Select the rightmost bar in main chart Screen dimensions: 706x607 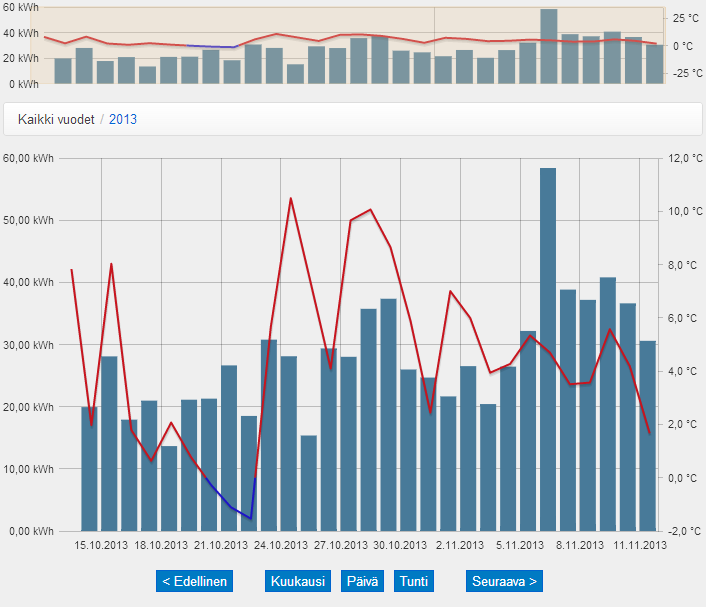tap(647, 435)
